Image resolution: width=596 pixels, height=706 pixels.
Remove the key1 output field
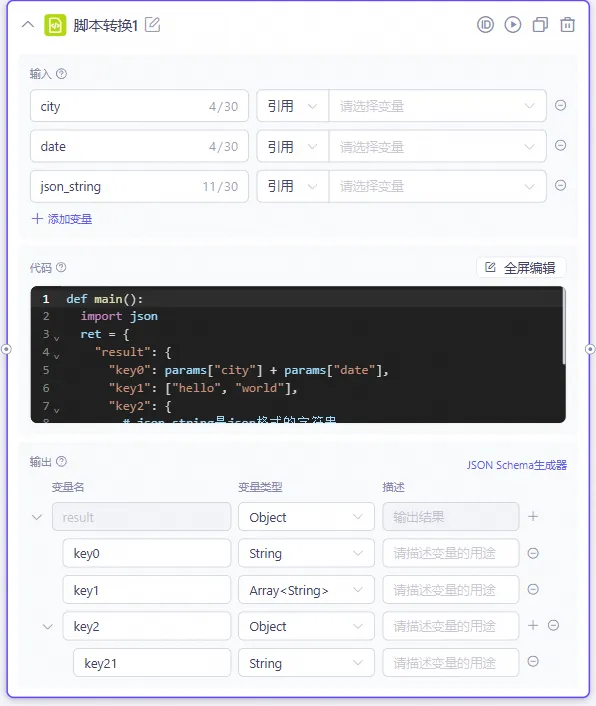pos(533,589)
